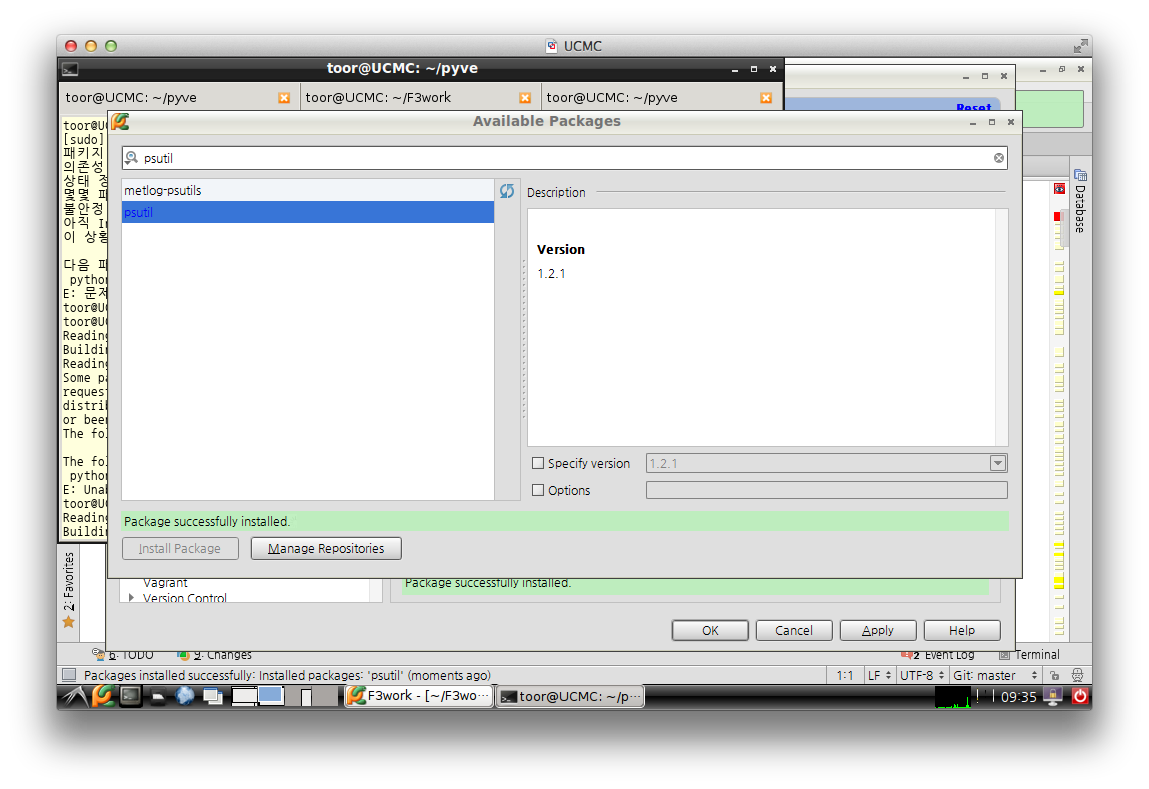
Task: Enable the Specify version checkbox
Action: pos(538,463)
